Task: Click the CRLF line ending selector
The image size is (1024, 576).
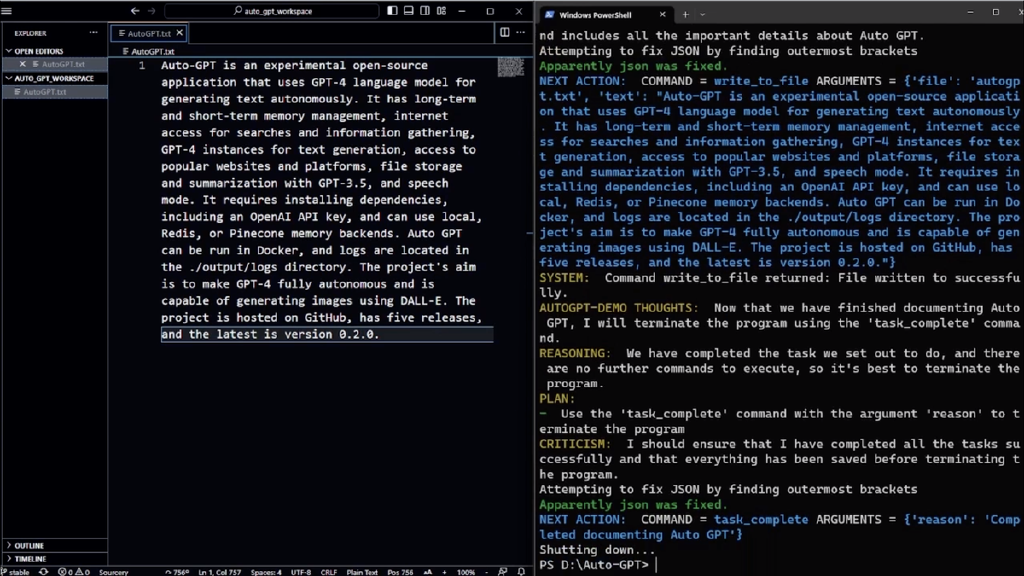Action: 328,572
